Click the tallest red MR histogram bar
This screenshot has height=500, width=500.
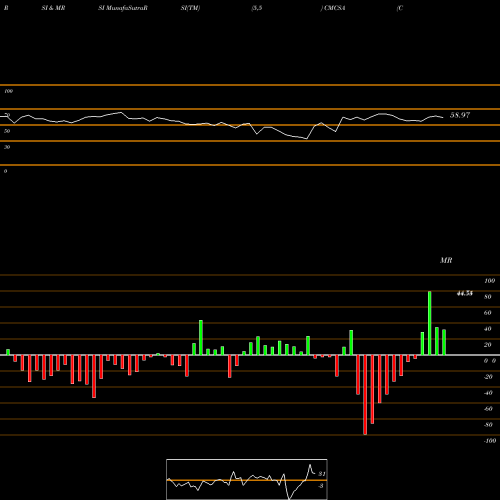point(365,395)
